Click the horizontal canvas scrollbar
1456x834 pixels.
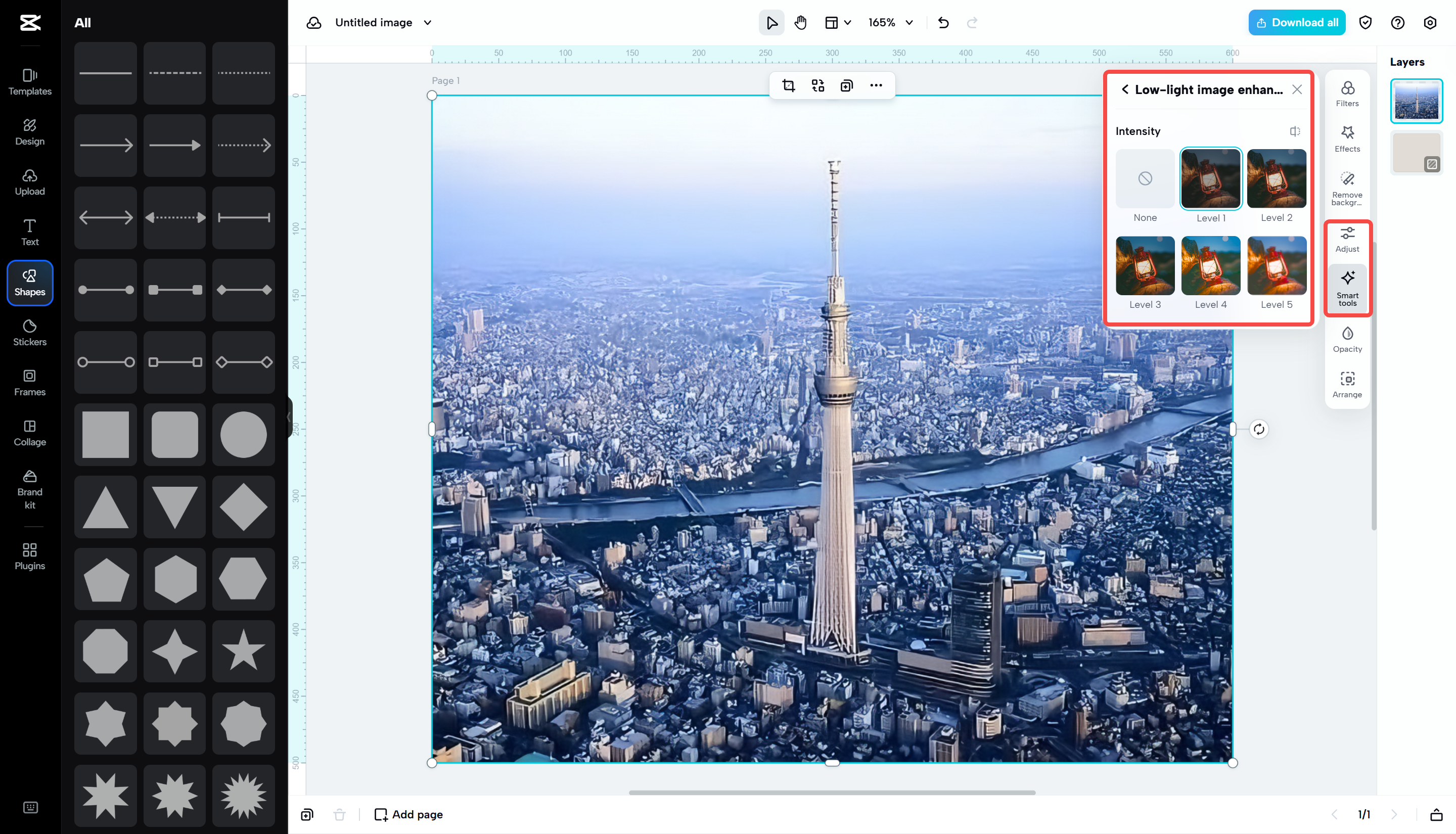pyautogui.click(x=832, y=793)
